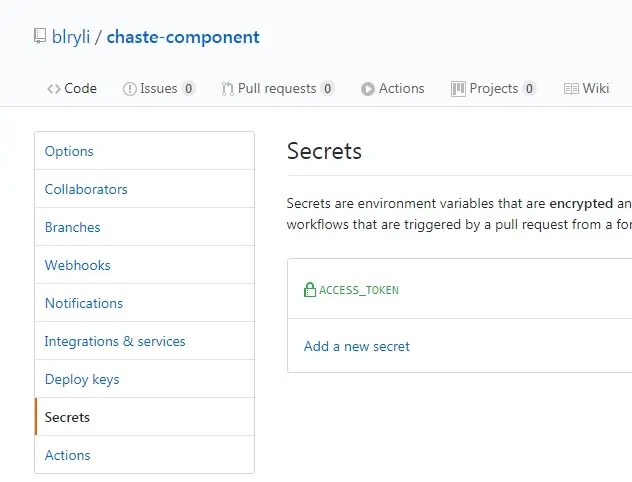Click the Pull requests merge icon
The image size is (632, 482).
pos(228,89)
